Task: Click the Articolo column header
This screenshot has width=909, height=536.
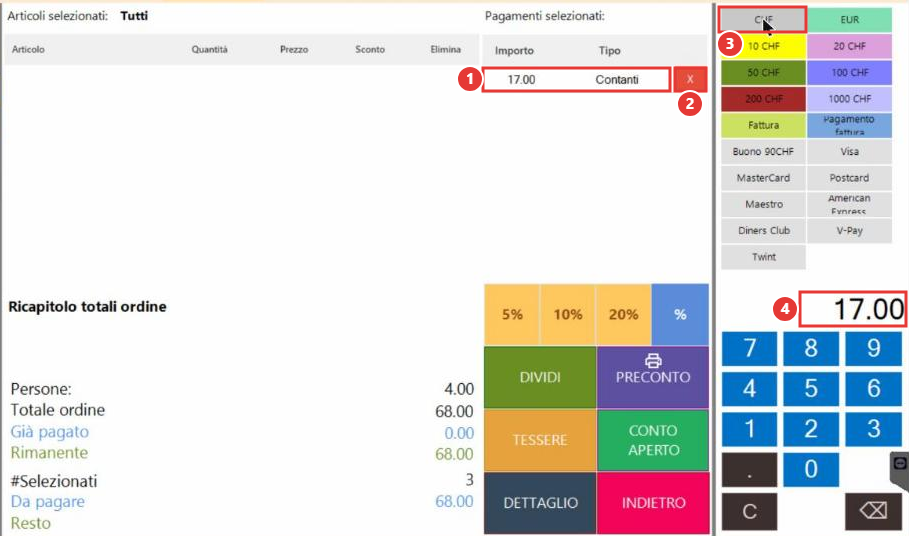Action: (28, 49)
